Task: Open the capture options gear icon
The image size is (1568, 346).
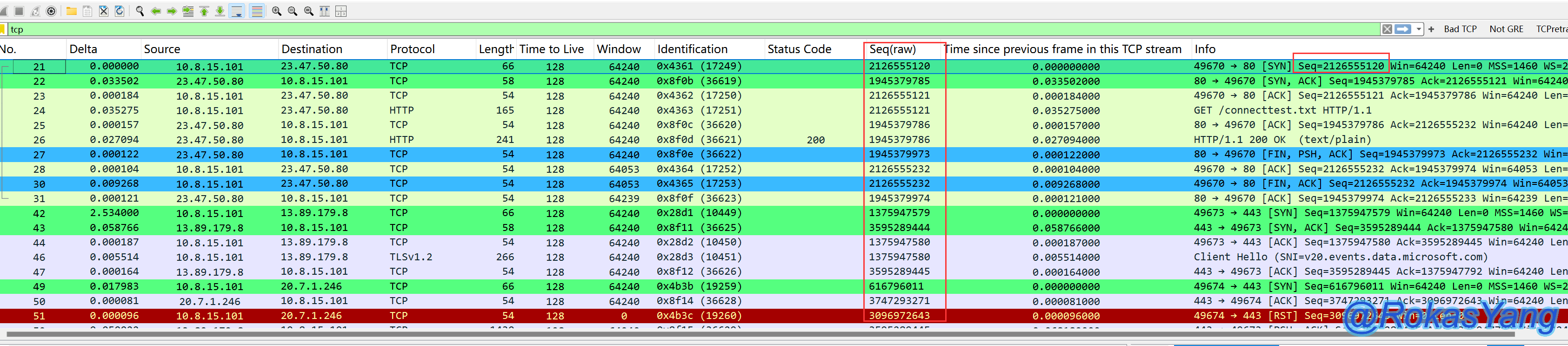Action: (x=52, y=11)
